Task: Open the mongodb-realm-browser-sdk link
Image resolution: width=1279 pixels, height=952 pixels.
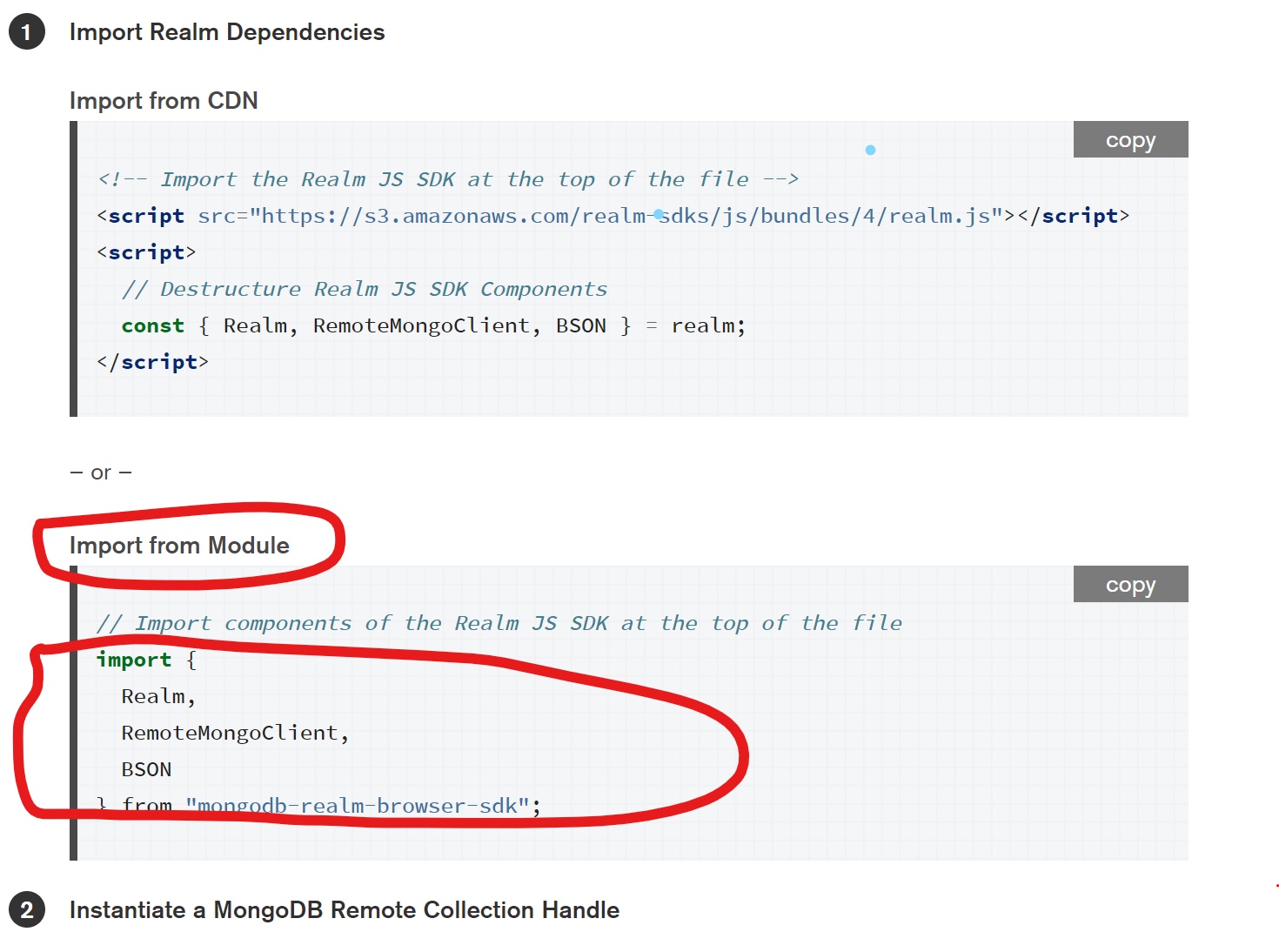Action: coord(358,806)
